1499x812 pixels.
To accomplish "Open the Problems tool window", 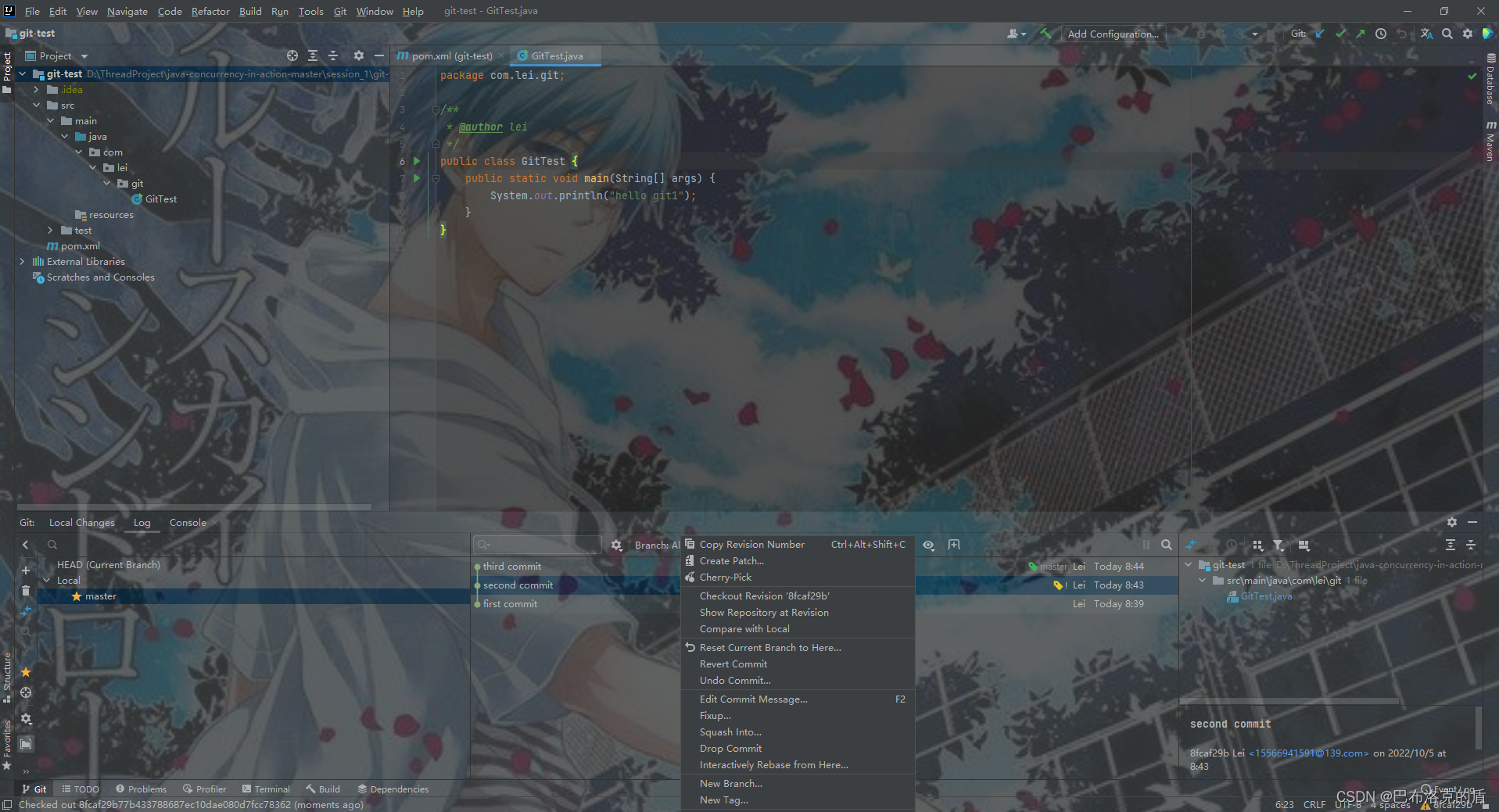I will 141,789.
